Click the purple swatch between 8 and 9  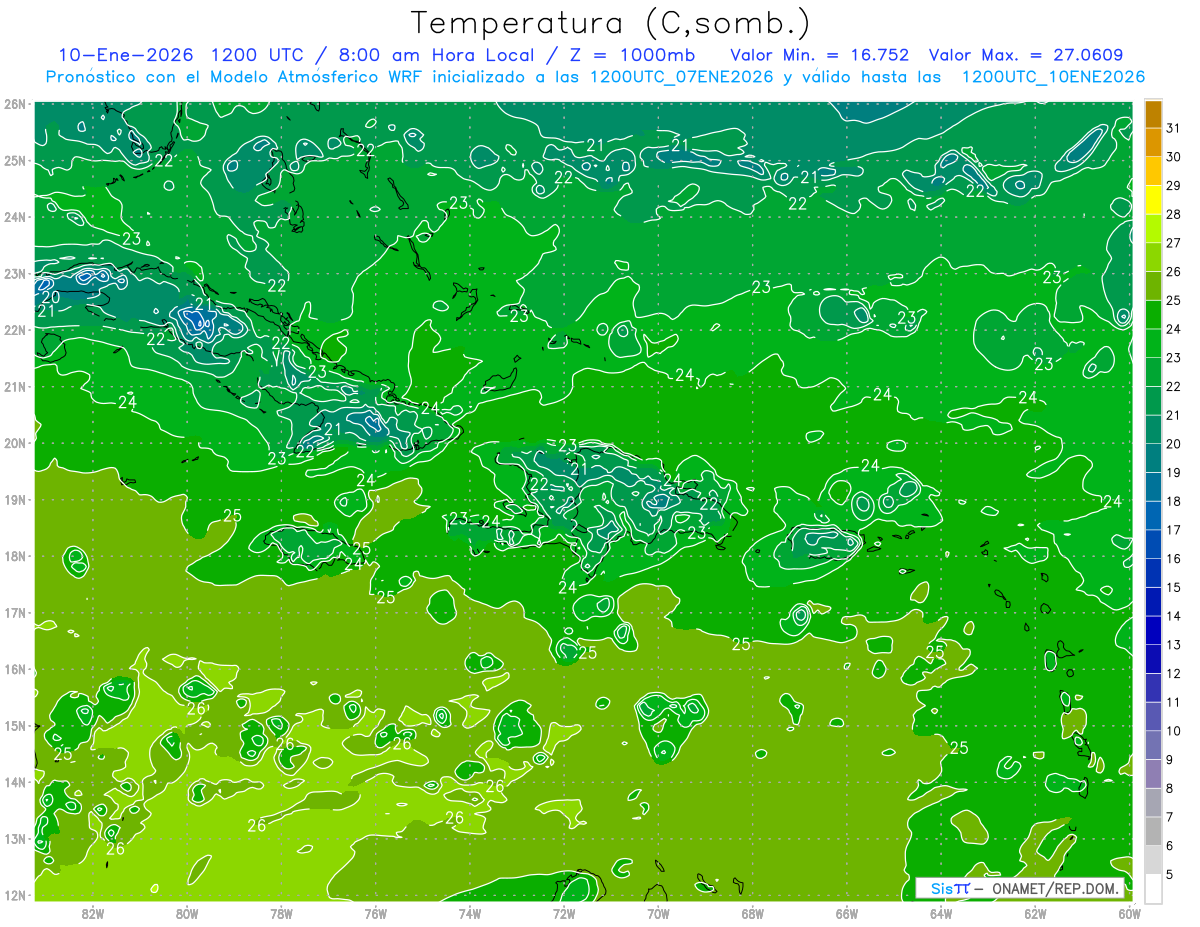click(x=1154, y=773)
